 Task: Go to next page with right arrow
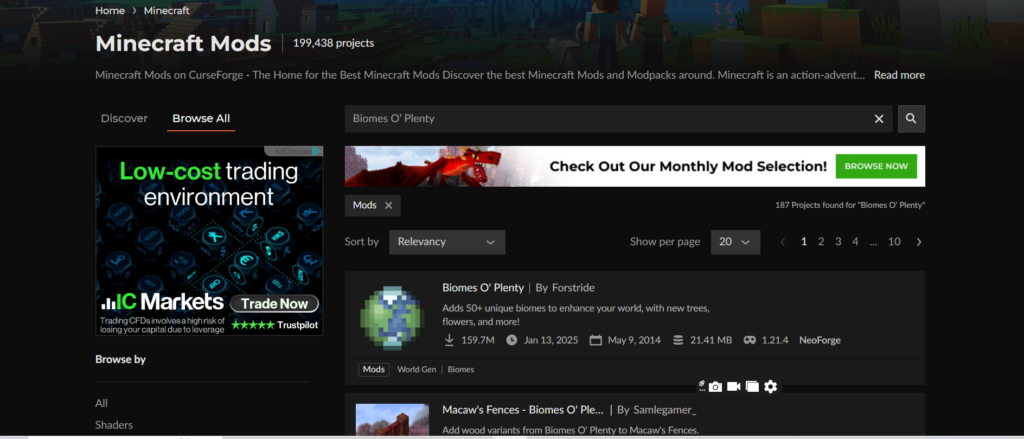point(919,242)
